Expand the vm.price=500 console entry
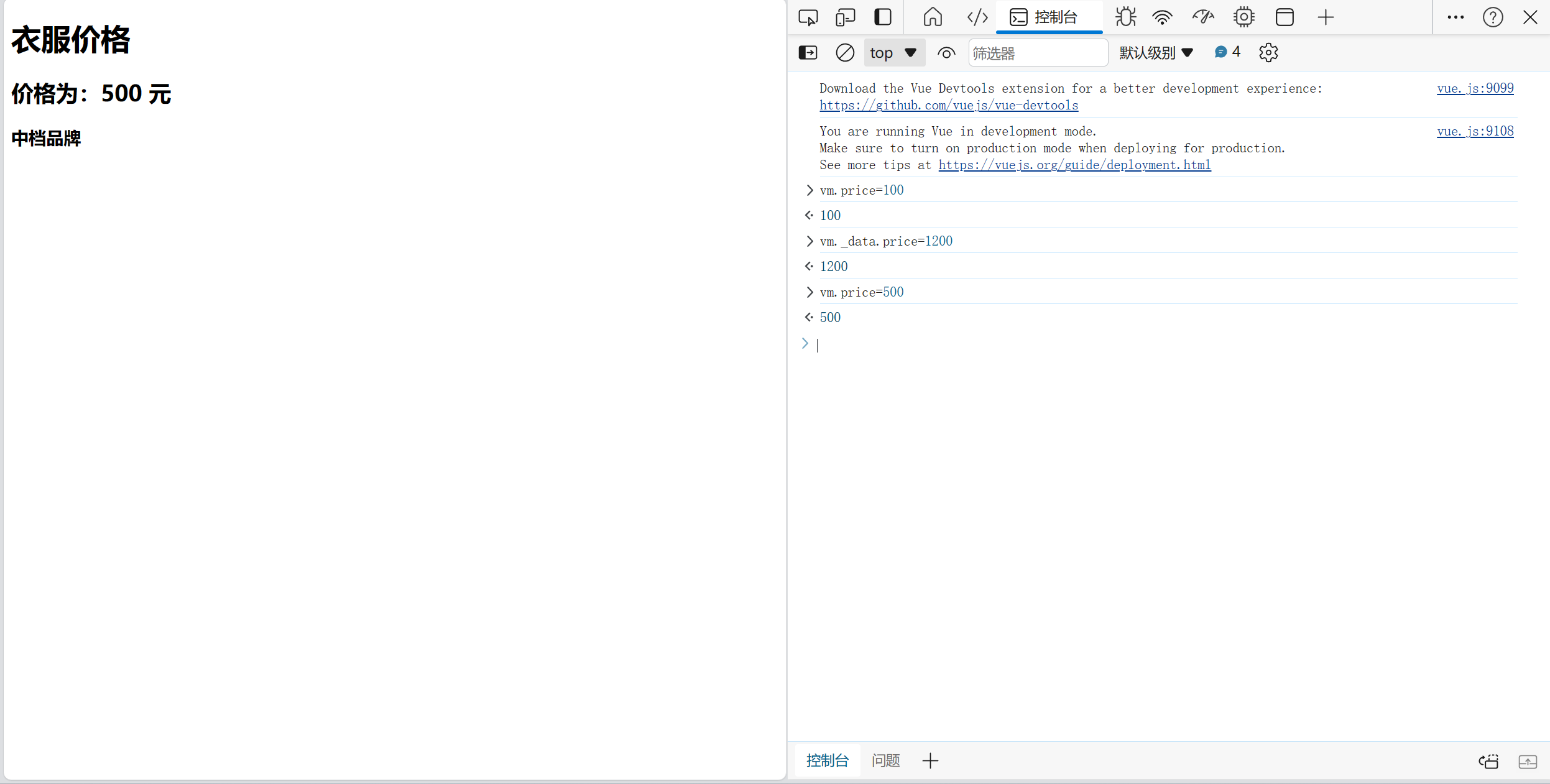Image resolution: width=1550 pixels, height=784 pixels. 809,291
